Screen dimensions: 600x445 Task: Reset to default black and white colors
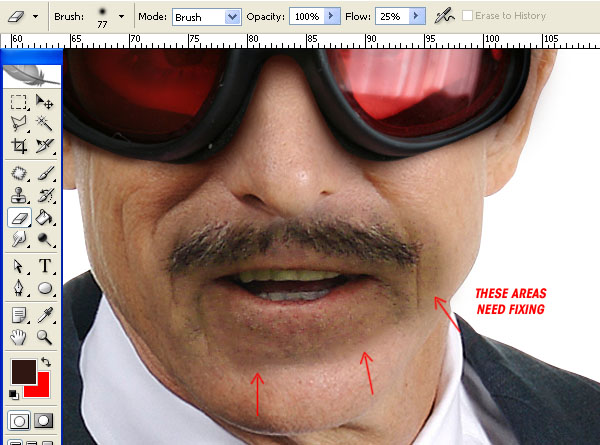(14, 394)
